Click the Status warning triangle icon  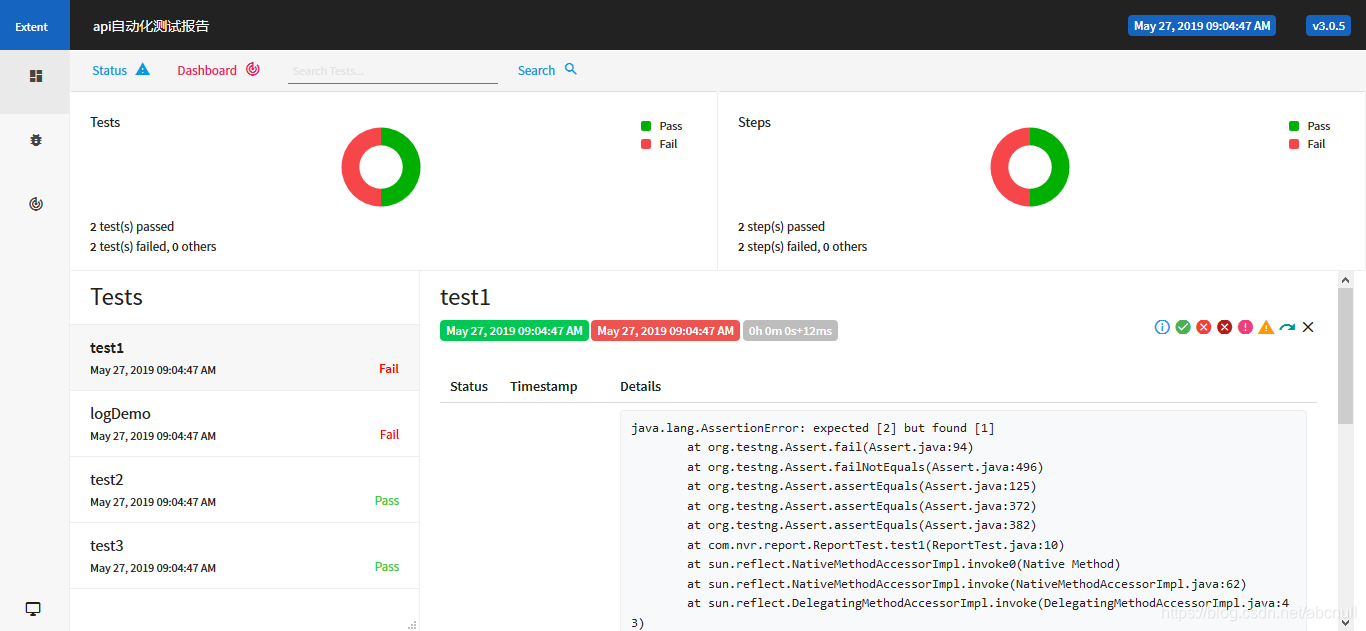[143, 69]
